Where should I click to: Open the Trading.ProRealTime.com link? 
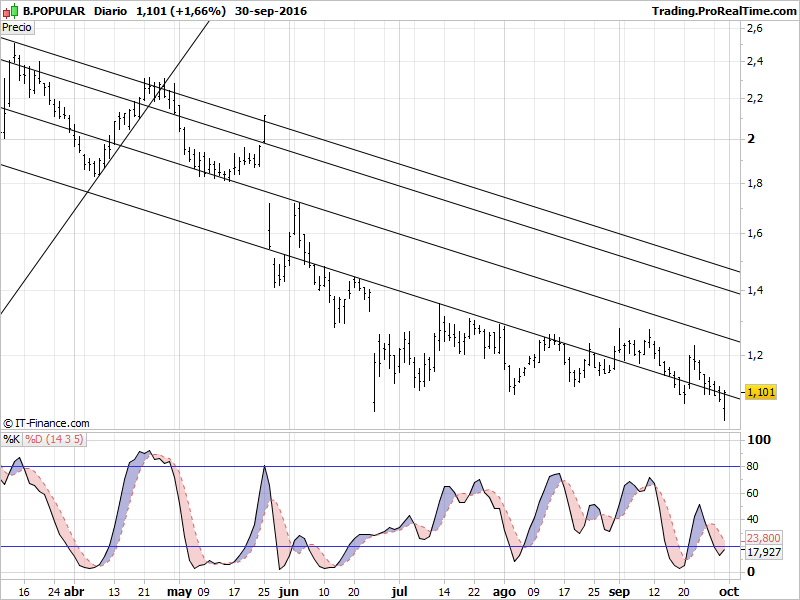click(x=713, y=11)
